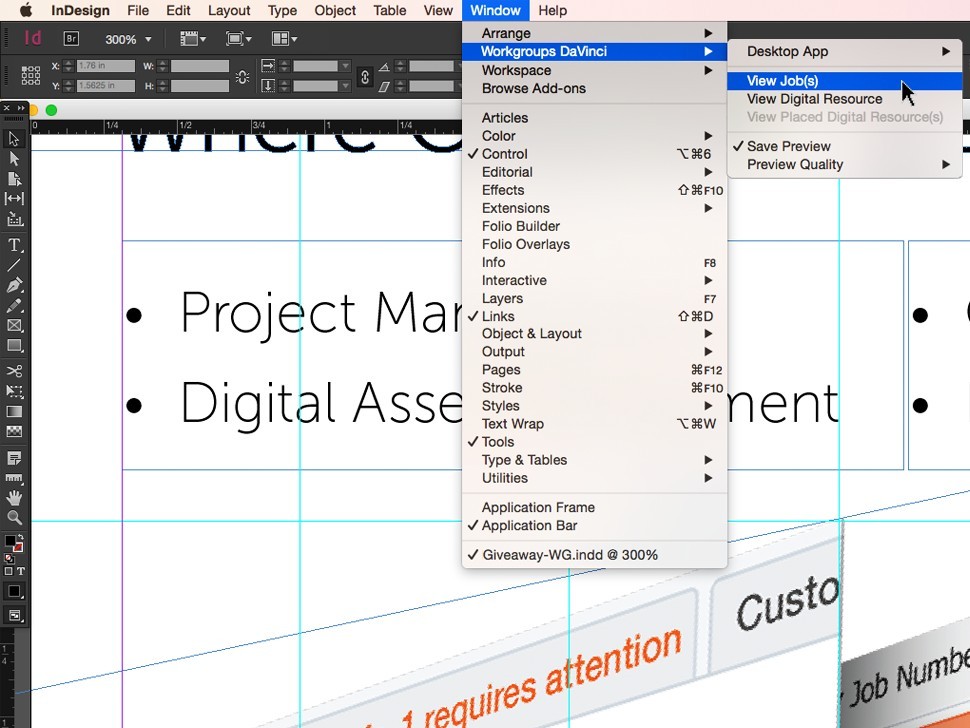The image size is (970, 728).
Task: Click the Apply Color swatch button
Action: [14, 591]
